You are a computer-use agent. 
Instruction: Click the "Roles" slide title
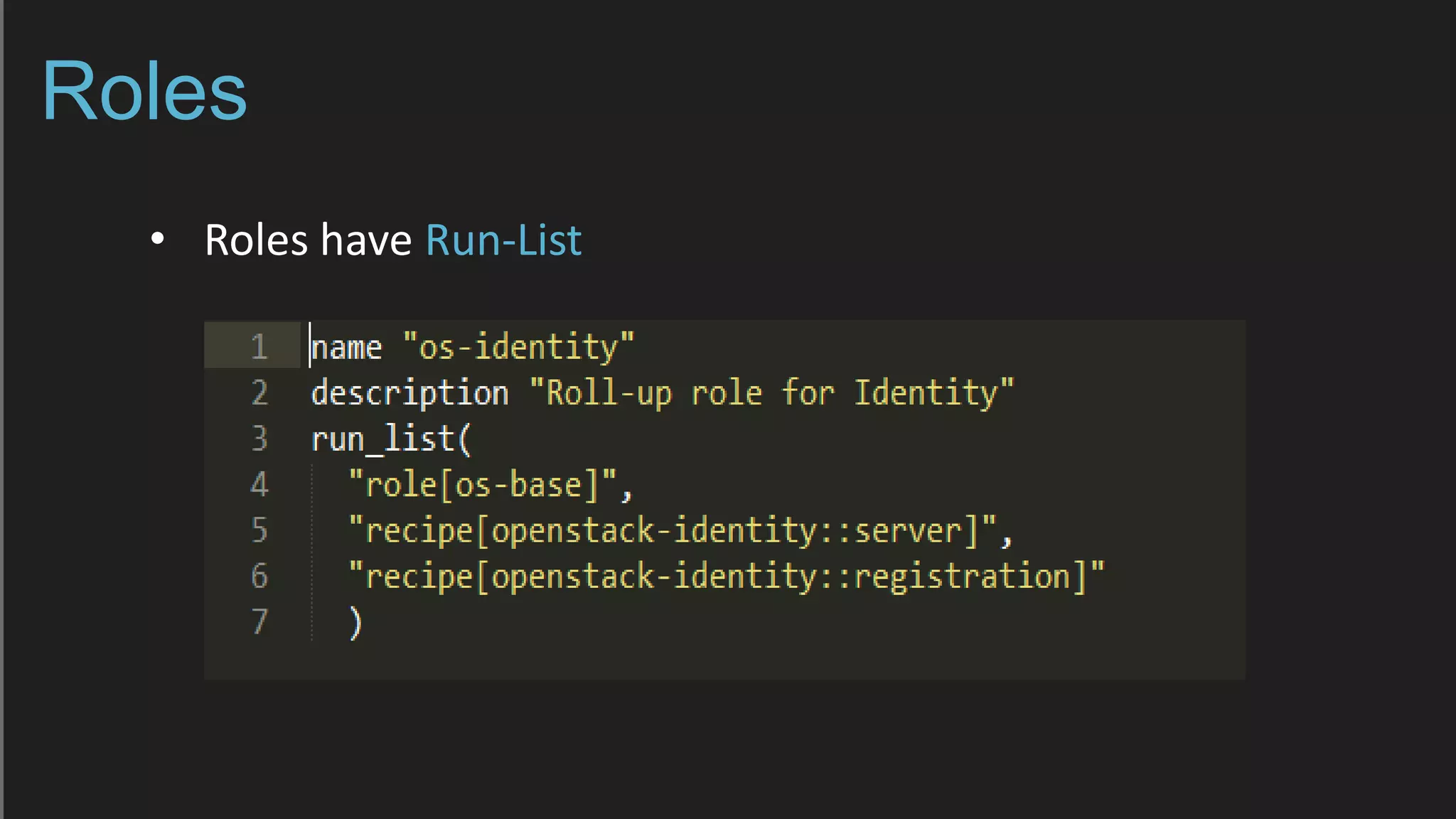click(x=144, y=91)
